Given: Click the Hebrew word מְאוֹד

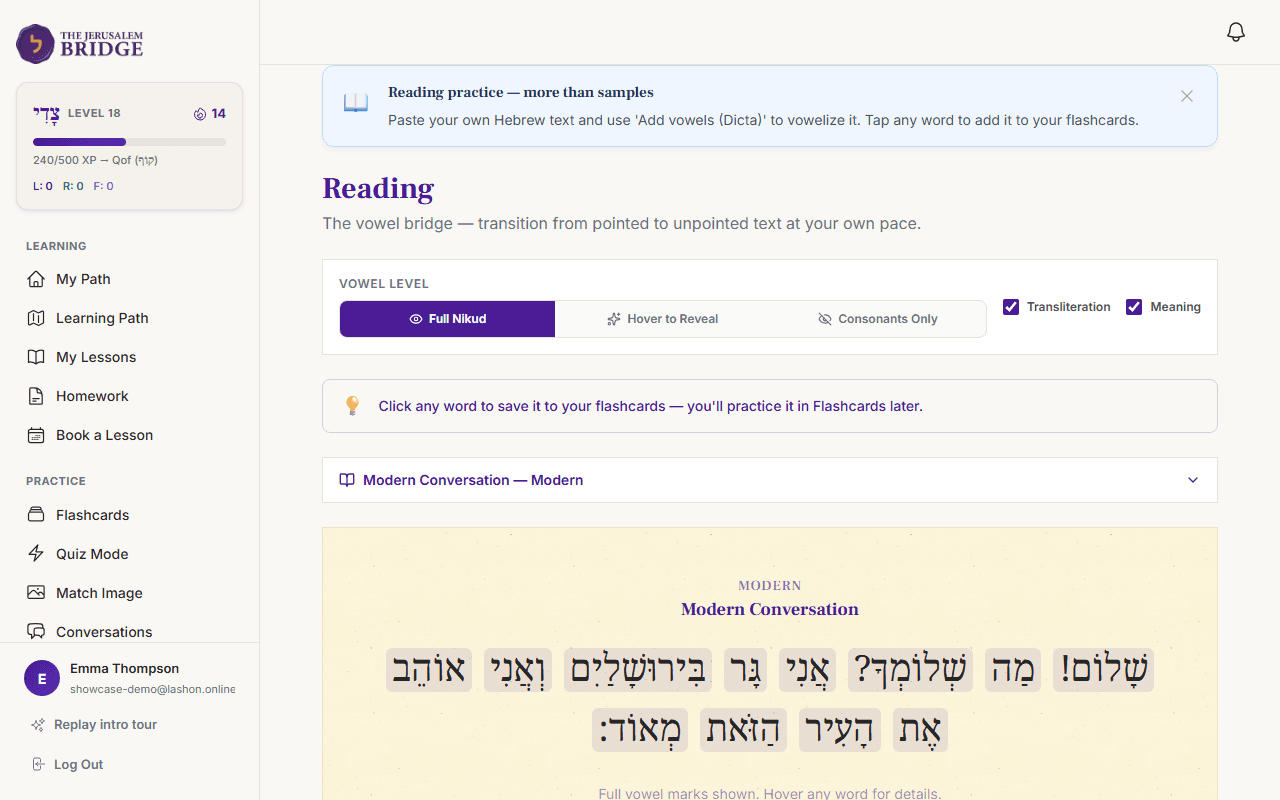Looking at the screenshot, I should (x=640, y=730).
